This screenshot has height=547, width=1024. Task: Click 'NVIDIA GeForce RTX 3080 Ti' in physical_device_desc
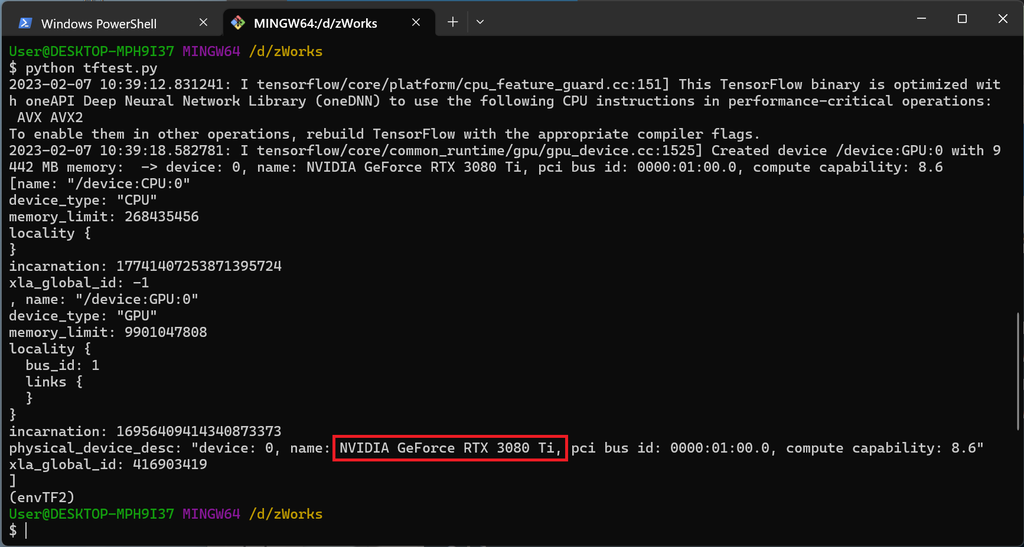447,448
